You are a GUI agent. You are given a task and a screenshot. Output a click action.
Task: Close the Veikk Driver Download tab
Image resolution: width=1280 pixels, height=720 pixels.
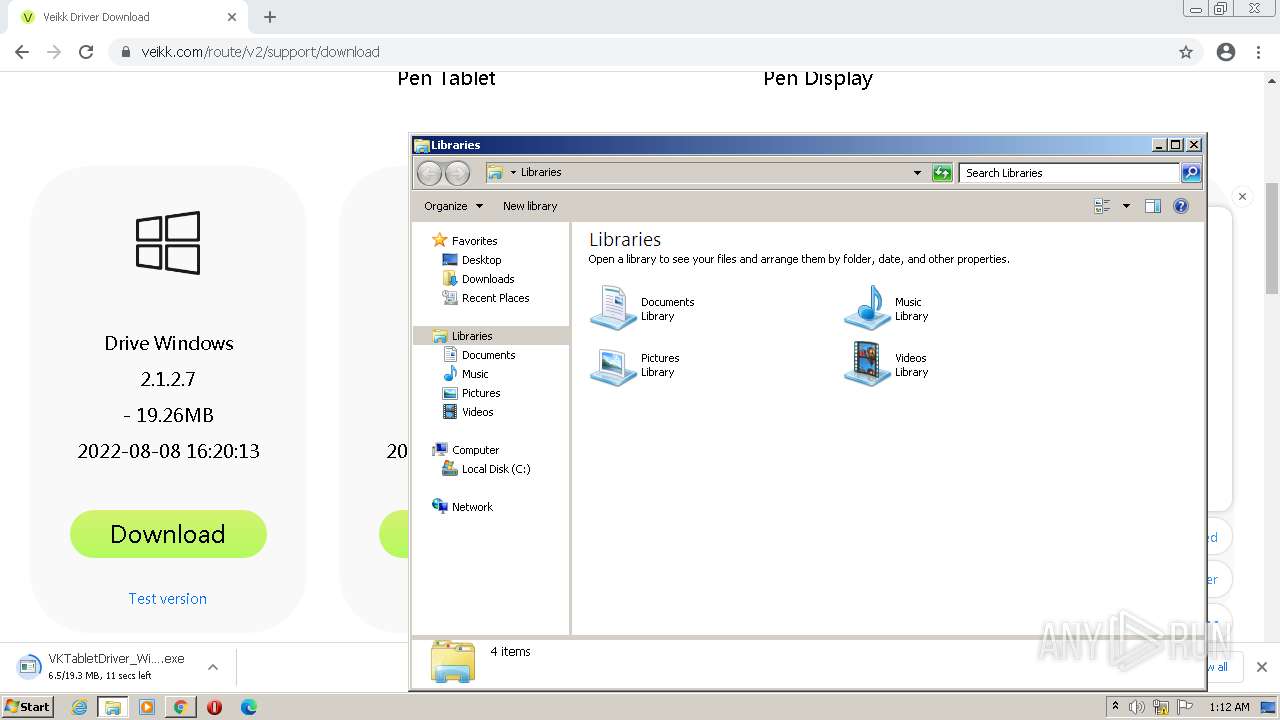[x=232, y=17]
